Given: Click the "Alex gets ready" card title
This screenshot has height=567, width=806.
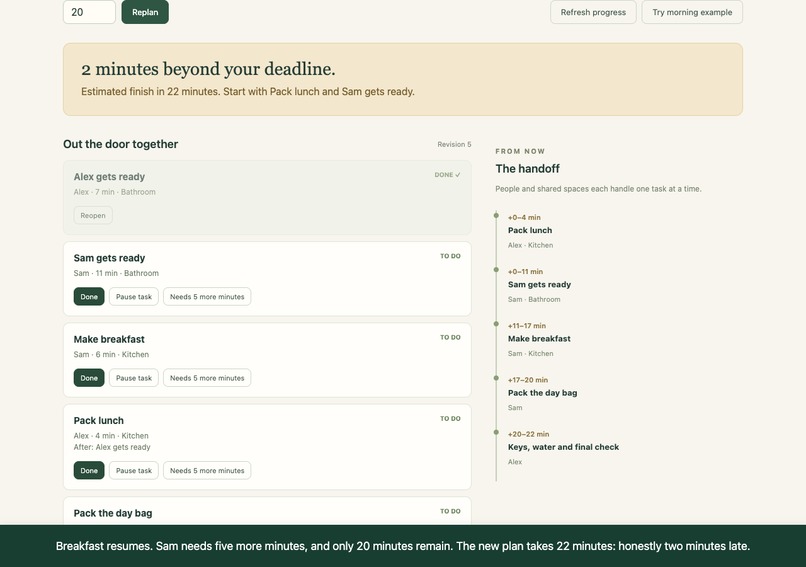Looking at the screenshot, I should (x=109, y=177).
